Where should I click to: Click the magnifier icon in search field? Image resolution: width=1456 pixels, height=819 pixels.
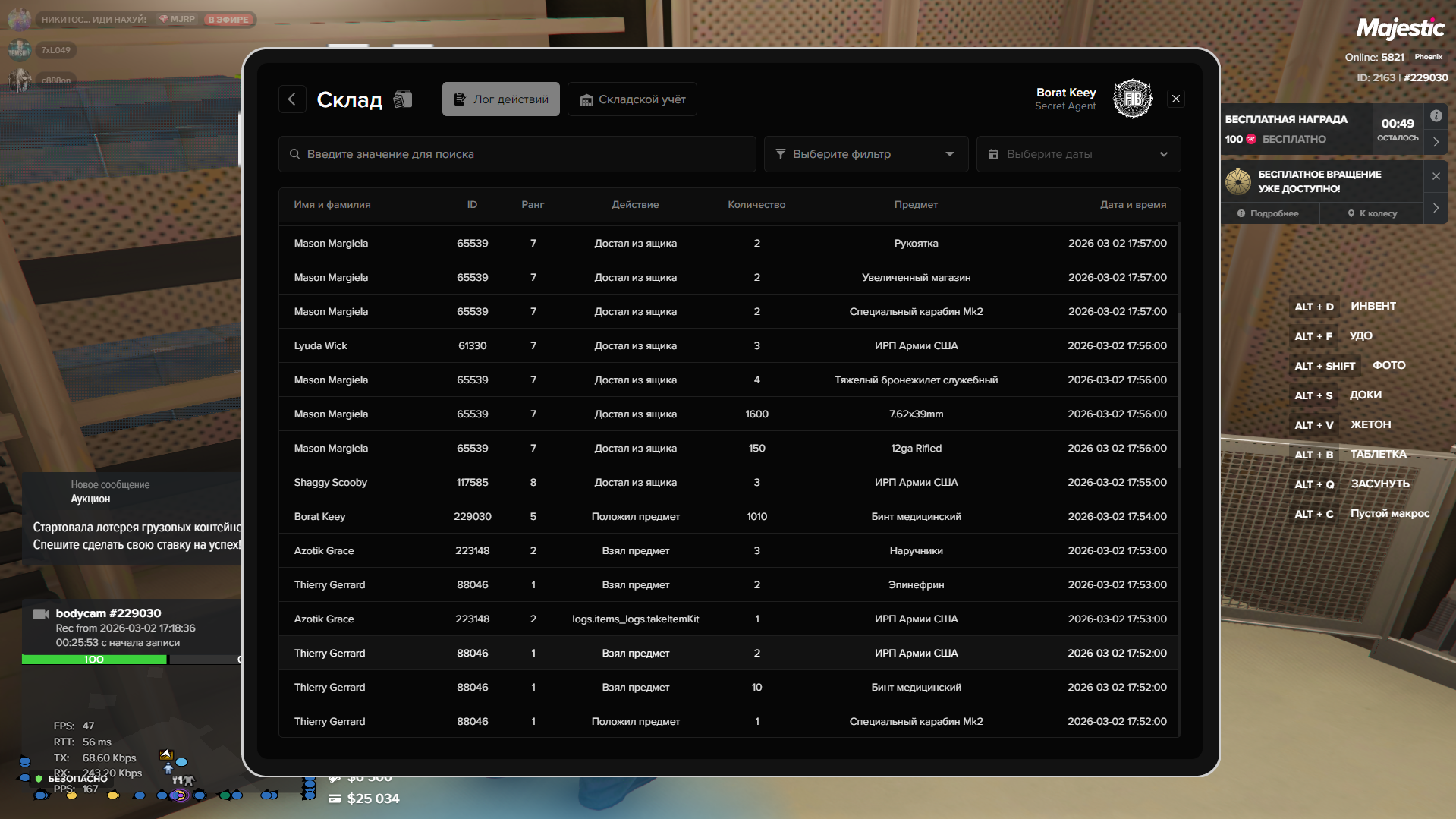click(294, 154)
